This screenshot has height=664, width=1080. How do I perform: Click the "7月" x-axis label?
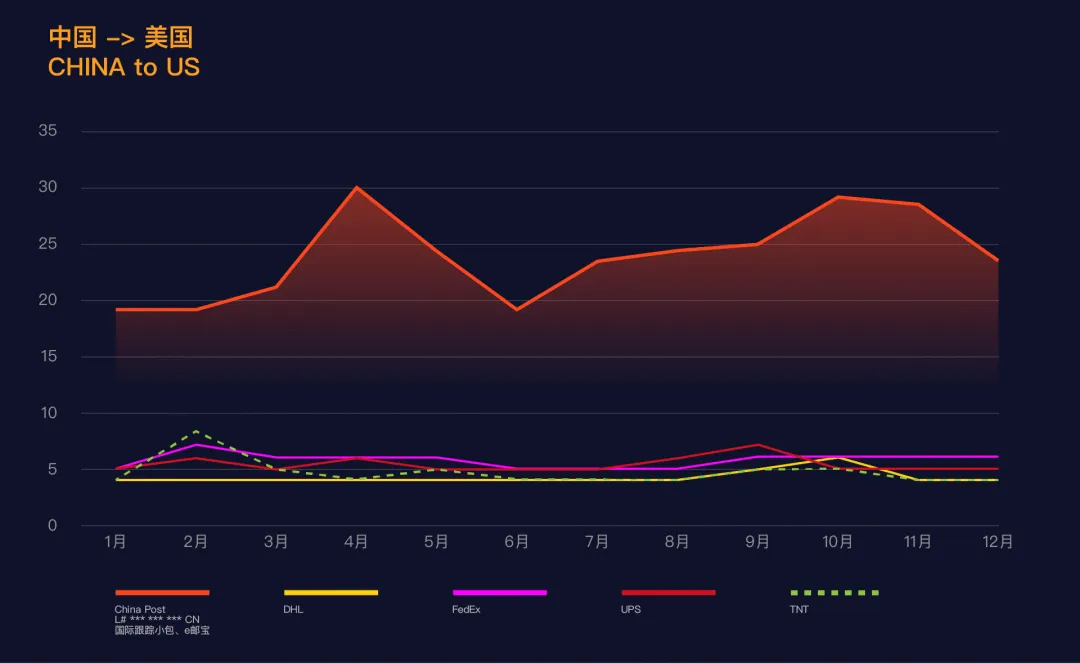(597, 542)
